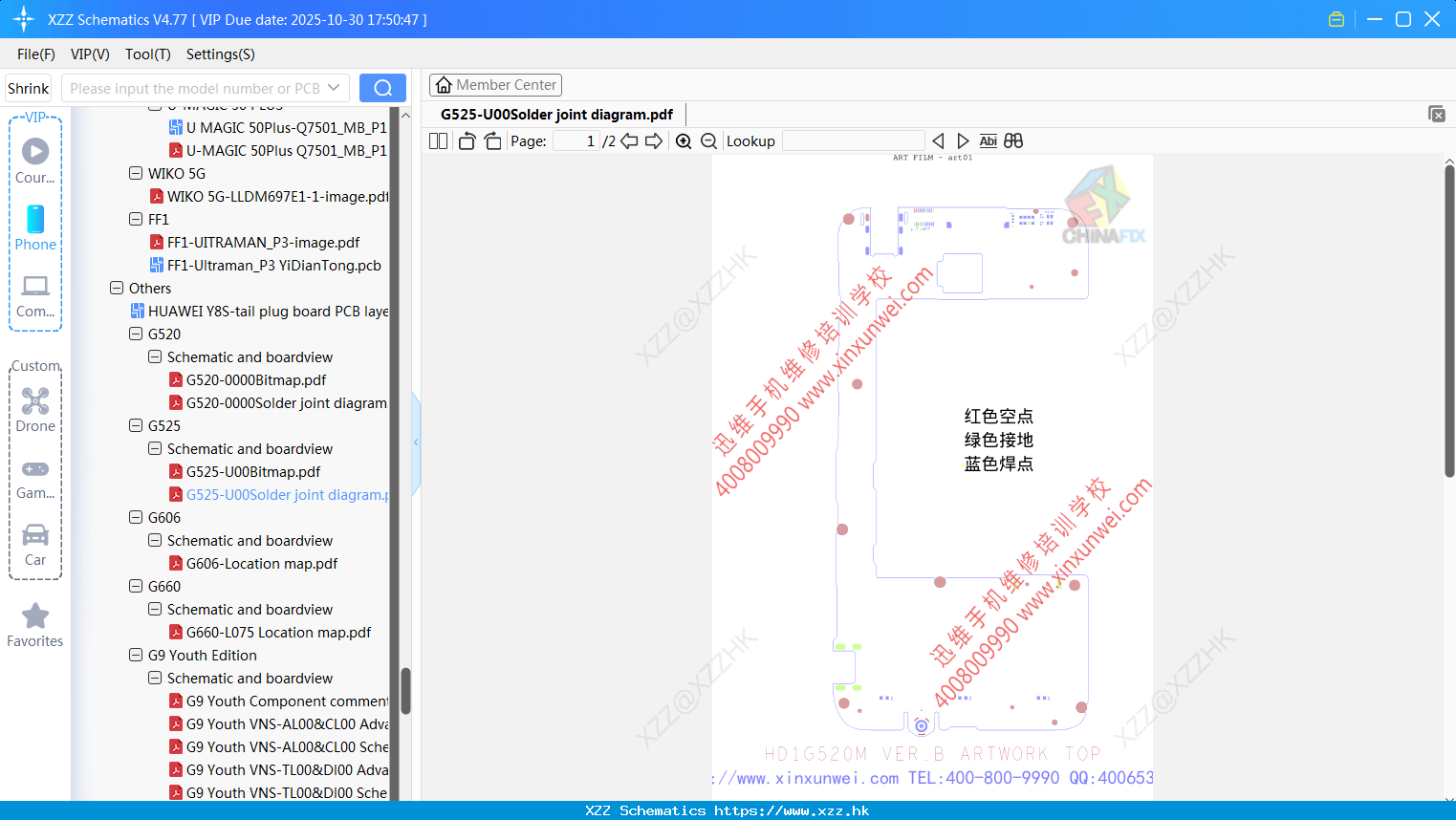Close the open PDF tab panel icon
This screenshot has height=820, width=1456.
click(x=1436, y=114)
